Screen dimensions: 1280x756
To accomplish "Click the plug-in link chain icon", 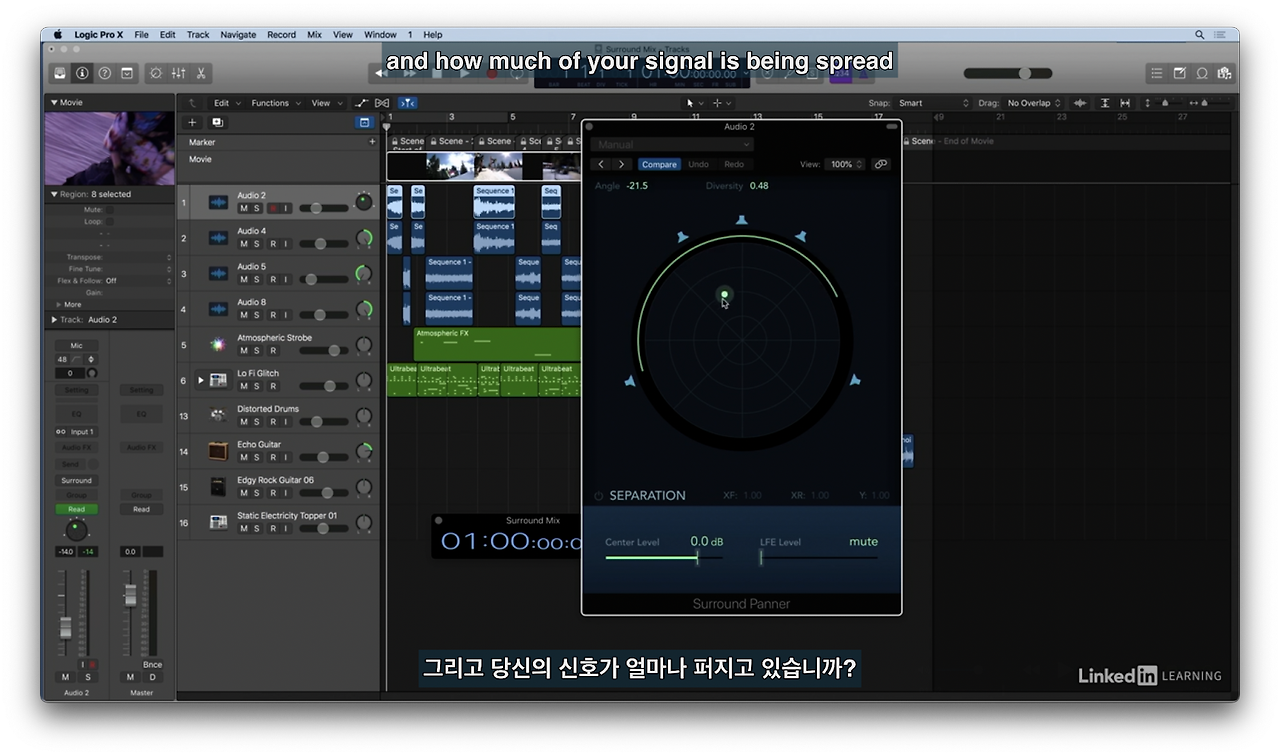I will pos(880,164).
